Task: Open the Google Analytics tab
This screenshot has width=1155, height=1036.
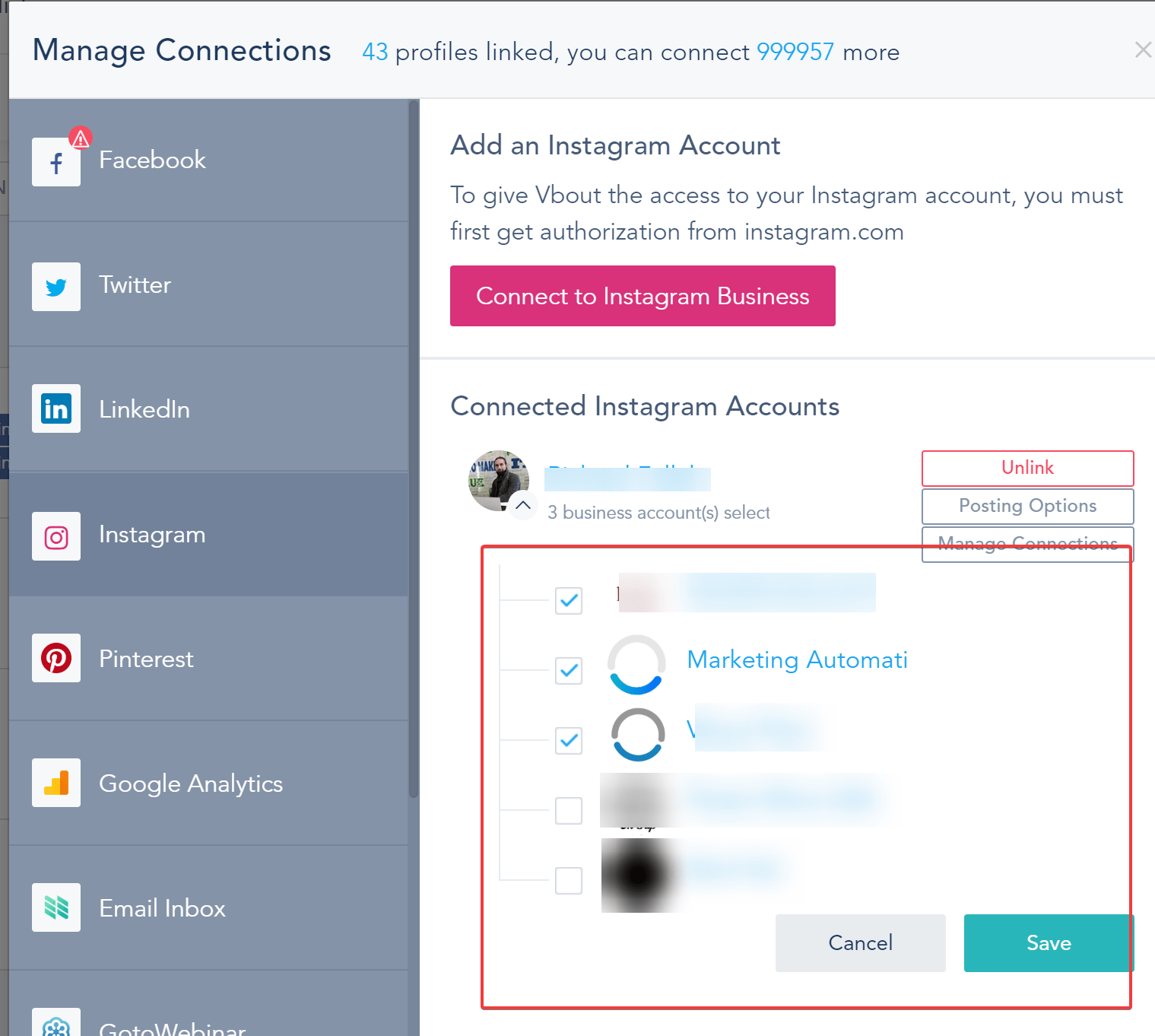Action: [x=208, y=783]
